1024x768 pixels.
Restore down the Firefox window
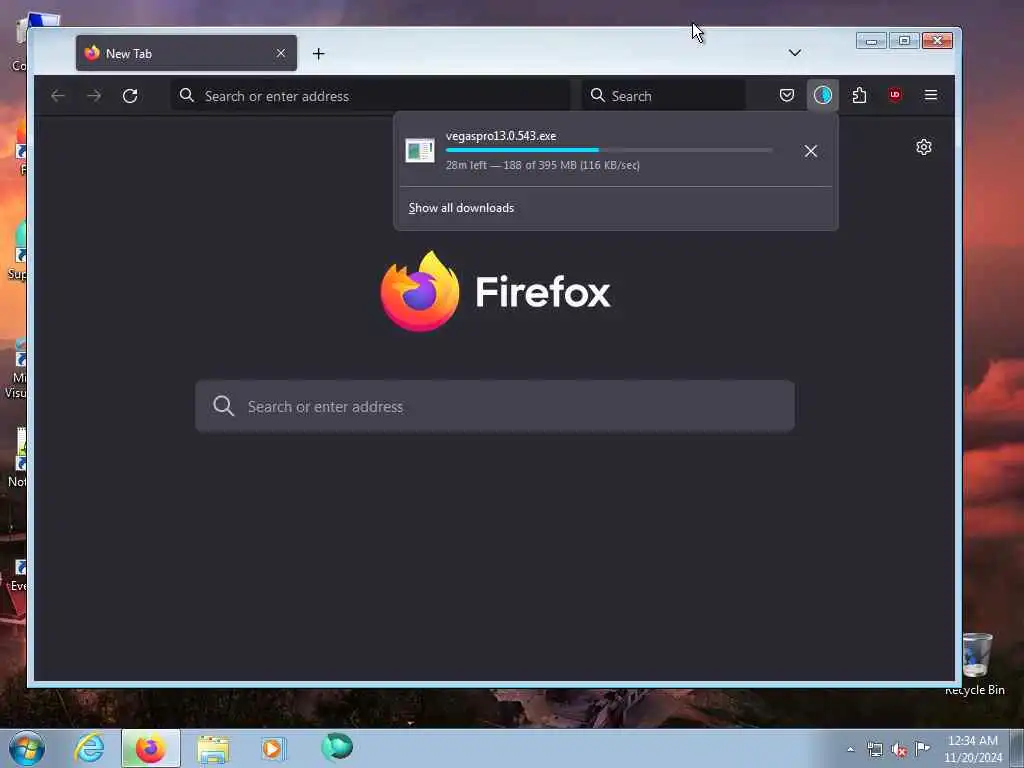[x=904, y=41]
